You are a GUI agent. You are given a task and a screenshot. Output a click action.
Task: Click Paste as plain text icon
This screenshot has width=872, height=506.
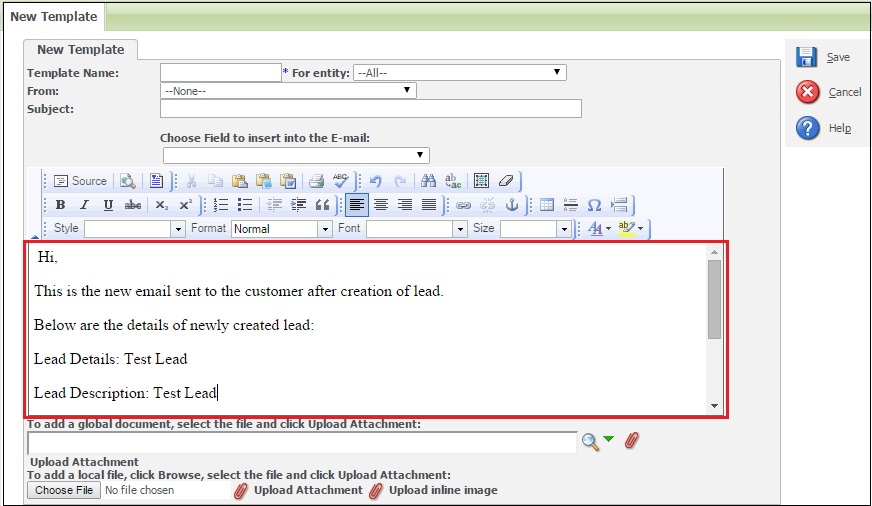pyautogui.click(x=264, y=181)
